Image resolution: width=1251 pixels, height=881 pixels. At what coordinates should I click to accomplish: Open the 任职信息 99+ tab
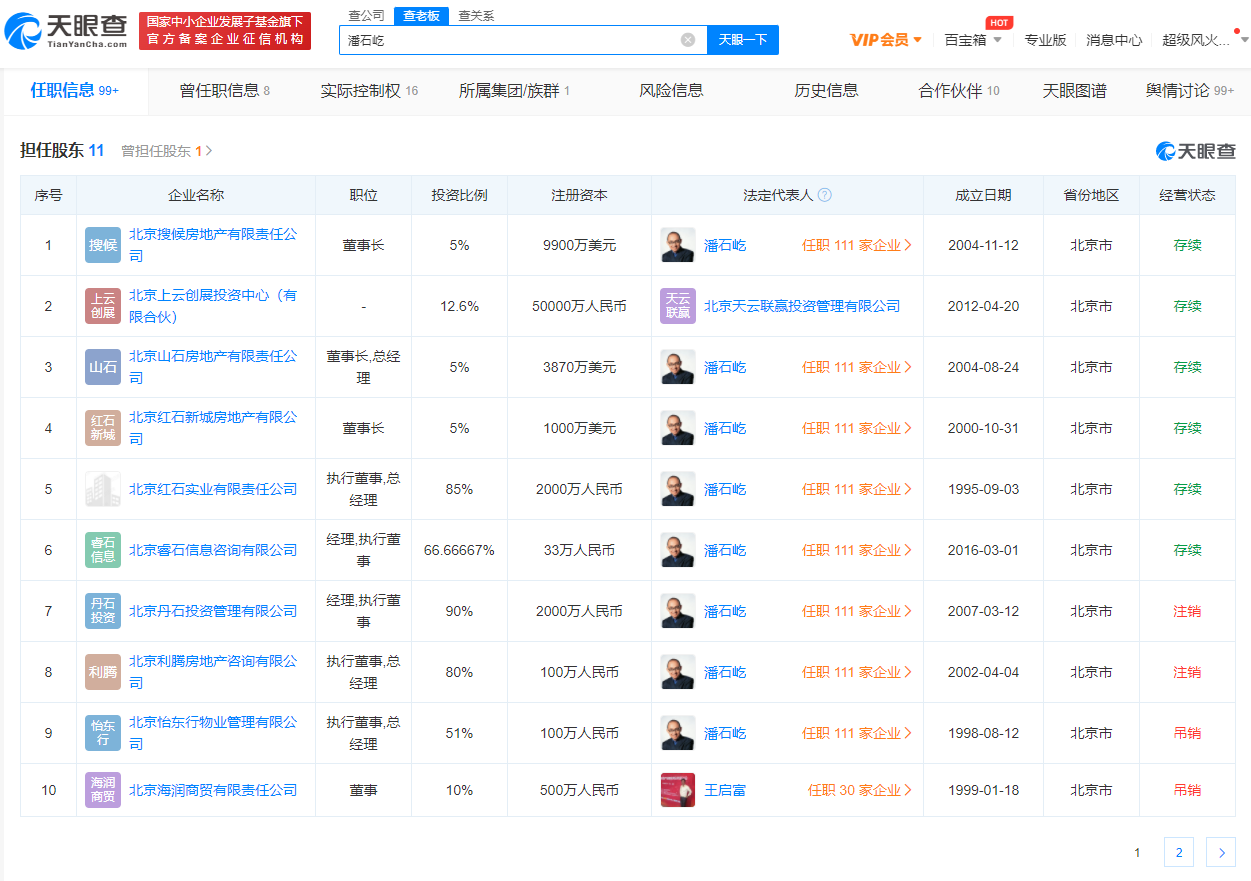(75, 91)
